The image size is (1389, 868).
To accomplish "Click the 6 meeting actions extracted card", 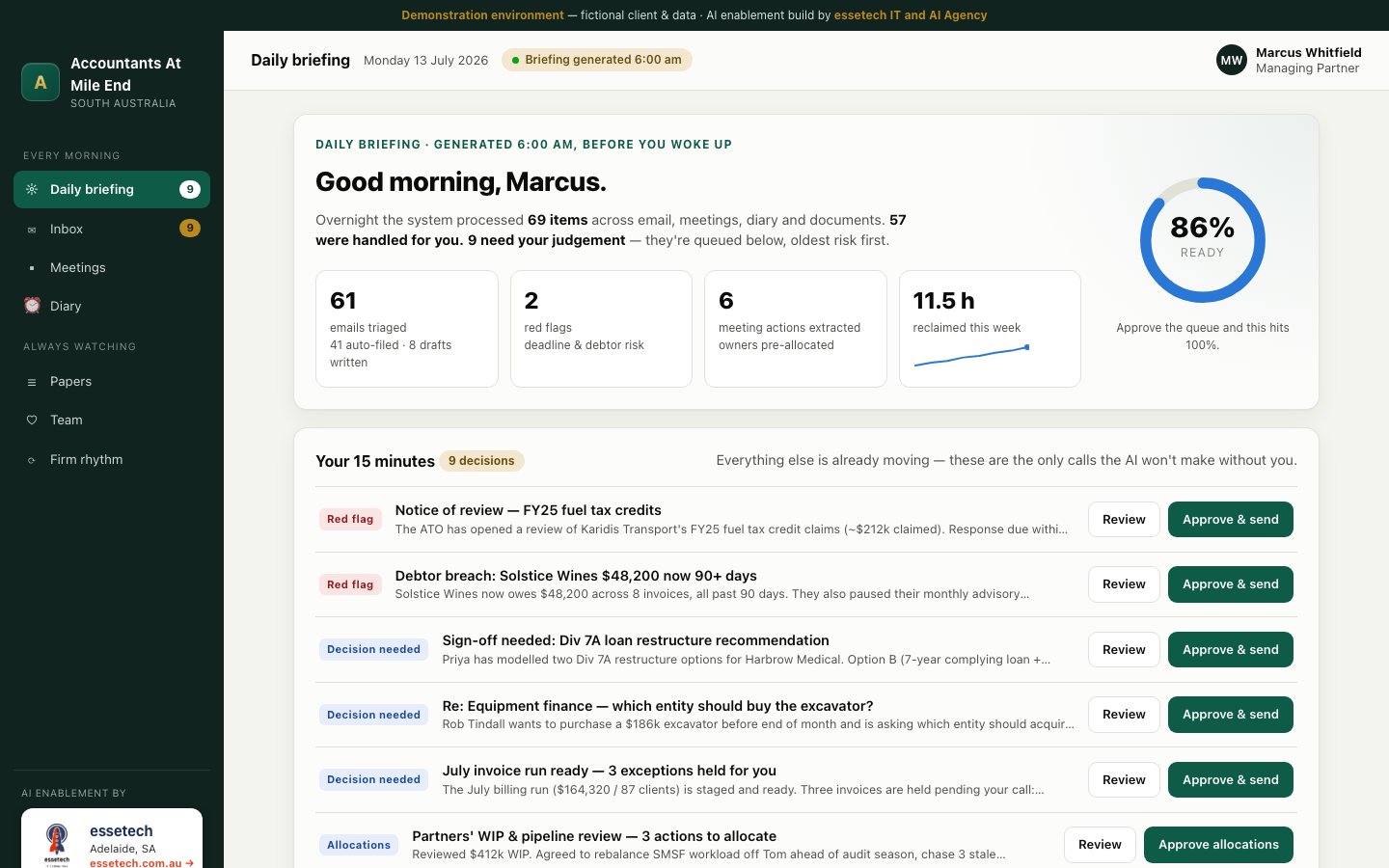I will coord(796,329).
